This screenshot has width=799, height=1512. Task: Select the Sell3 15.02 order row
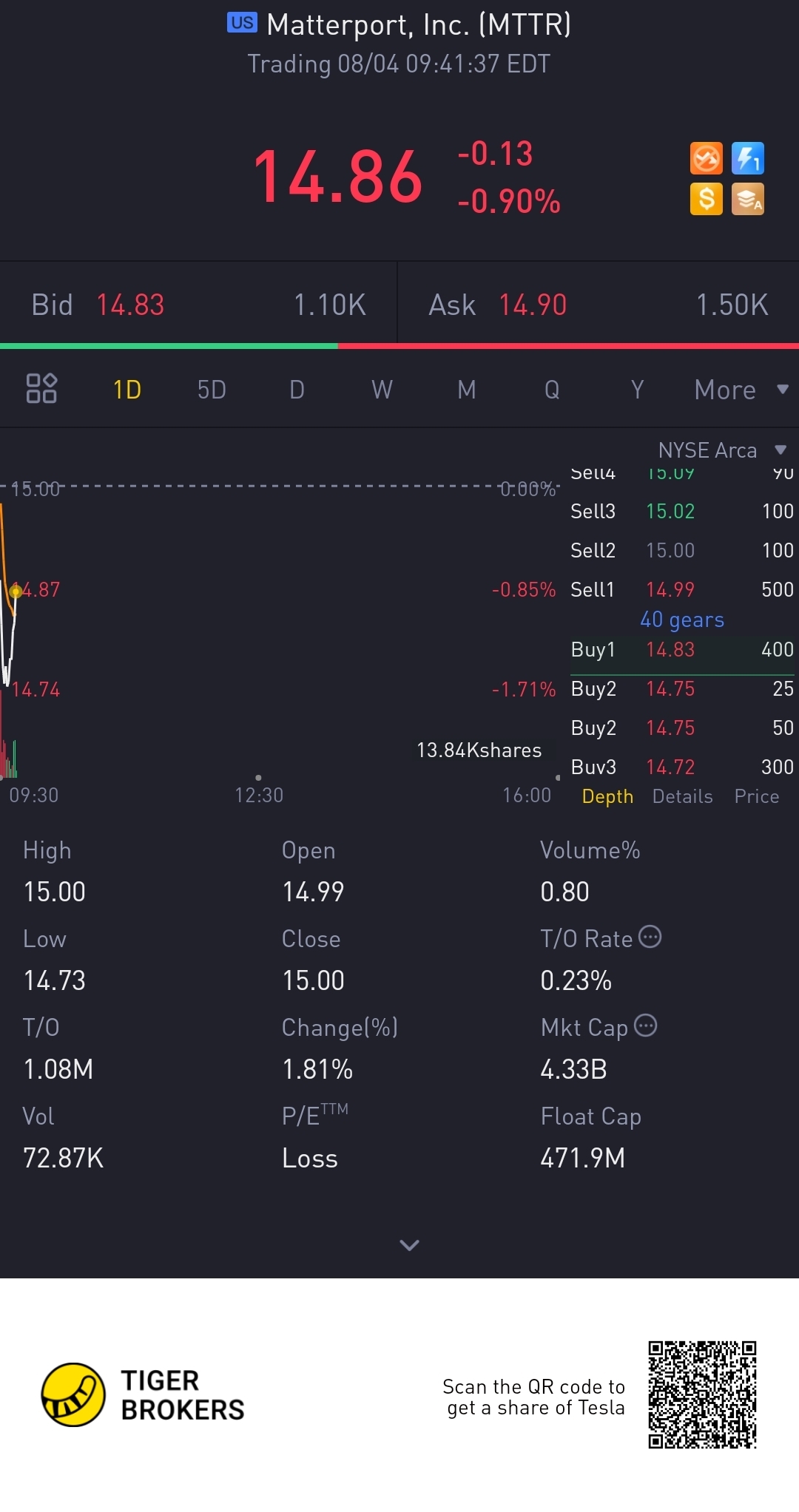[682, 511]
